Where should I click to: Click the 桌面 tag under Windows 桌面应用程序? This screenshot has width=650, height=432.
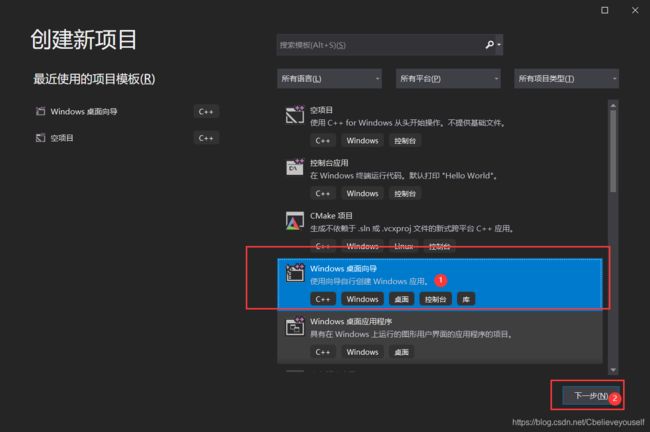[401, 352]
